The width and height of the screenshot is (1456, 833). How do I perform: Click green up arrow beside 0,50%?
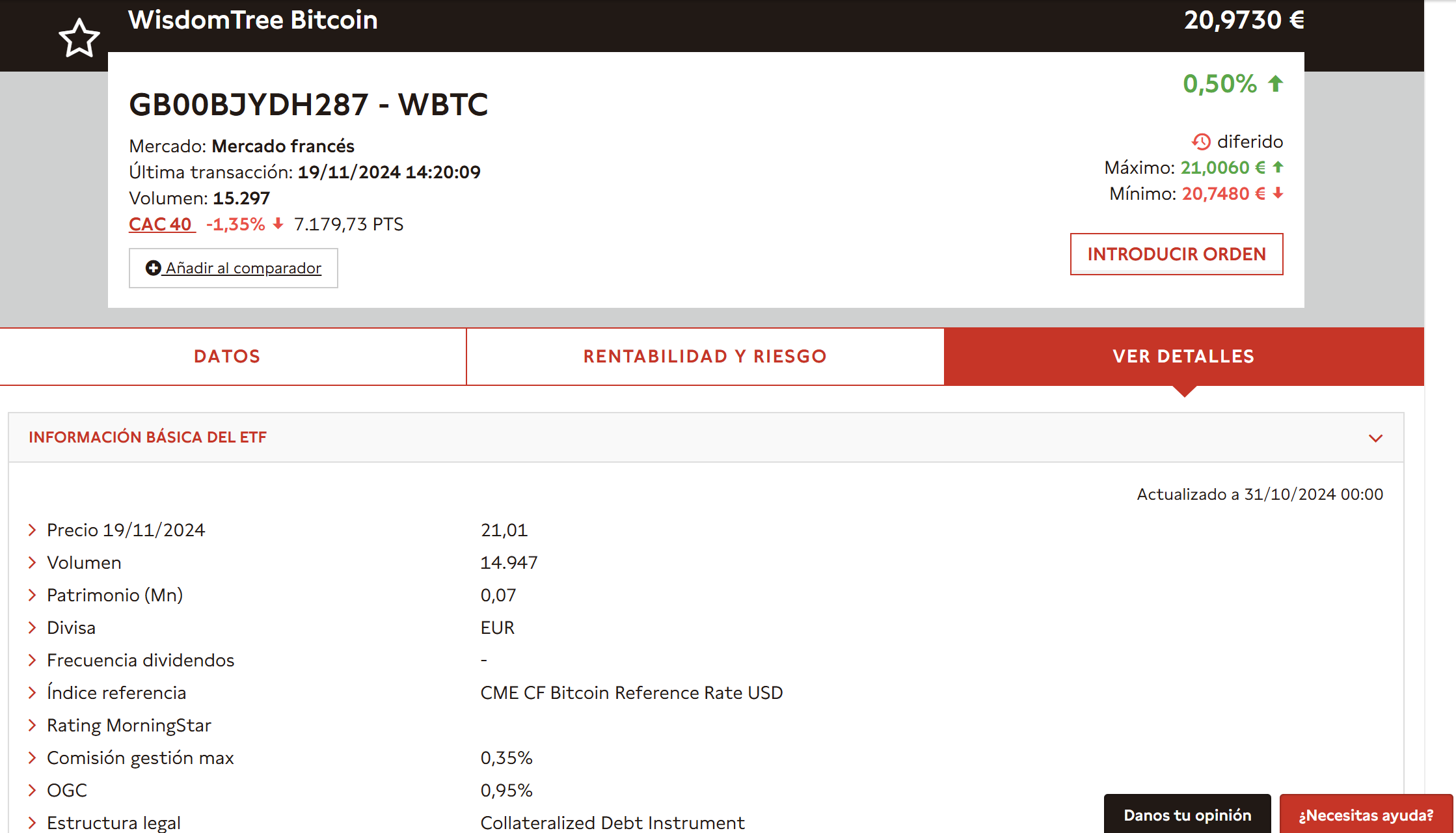(x=1276, y=84)
